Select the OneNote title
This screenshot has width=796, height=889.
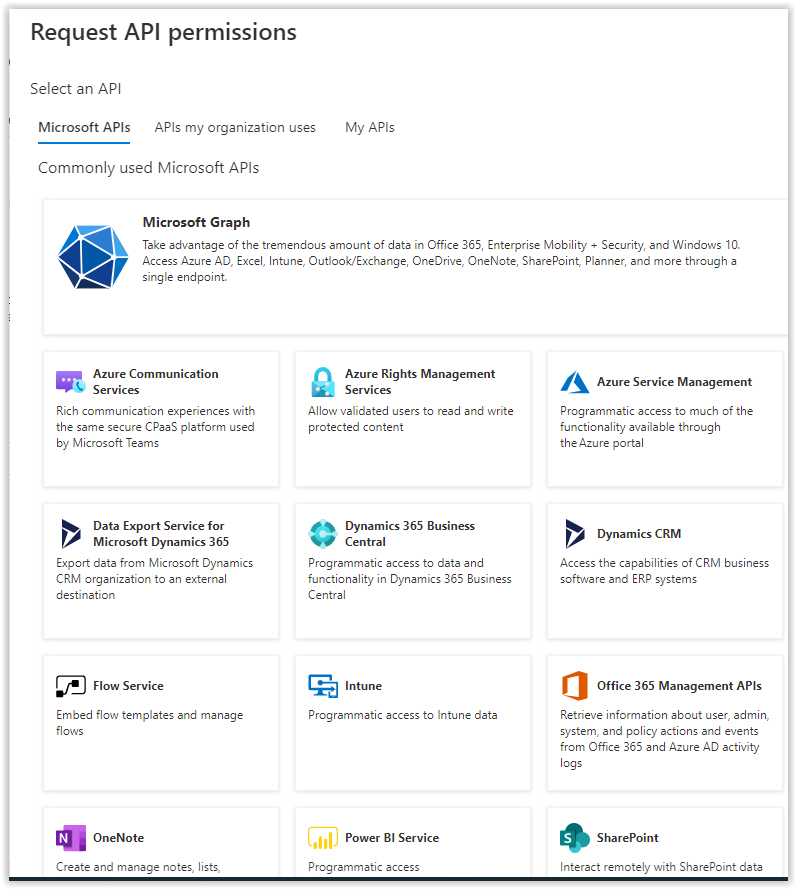pyautogui.click(x=118, y=838)
